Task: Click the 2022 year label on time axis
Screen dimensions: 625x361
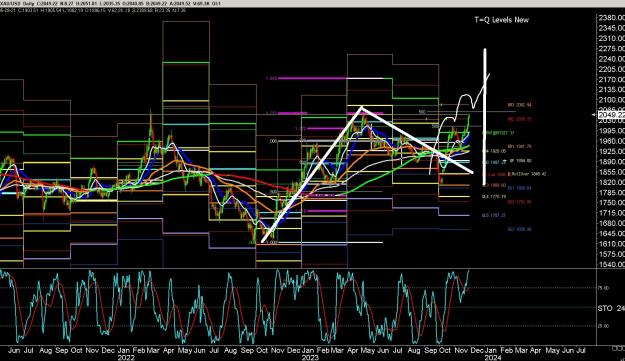Action: tap(126, 357)
